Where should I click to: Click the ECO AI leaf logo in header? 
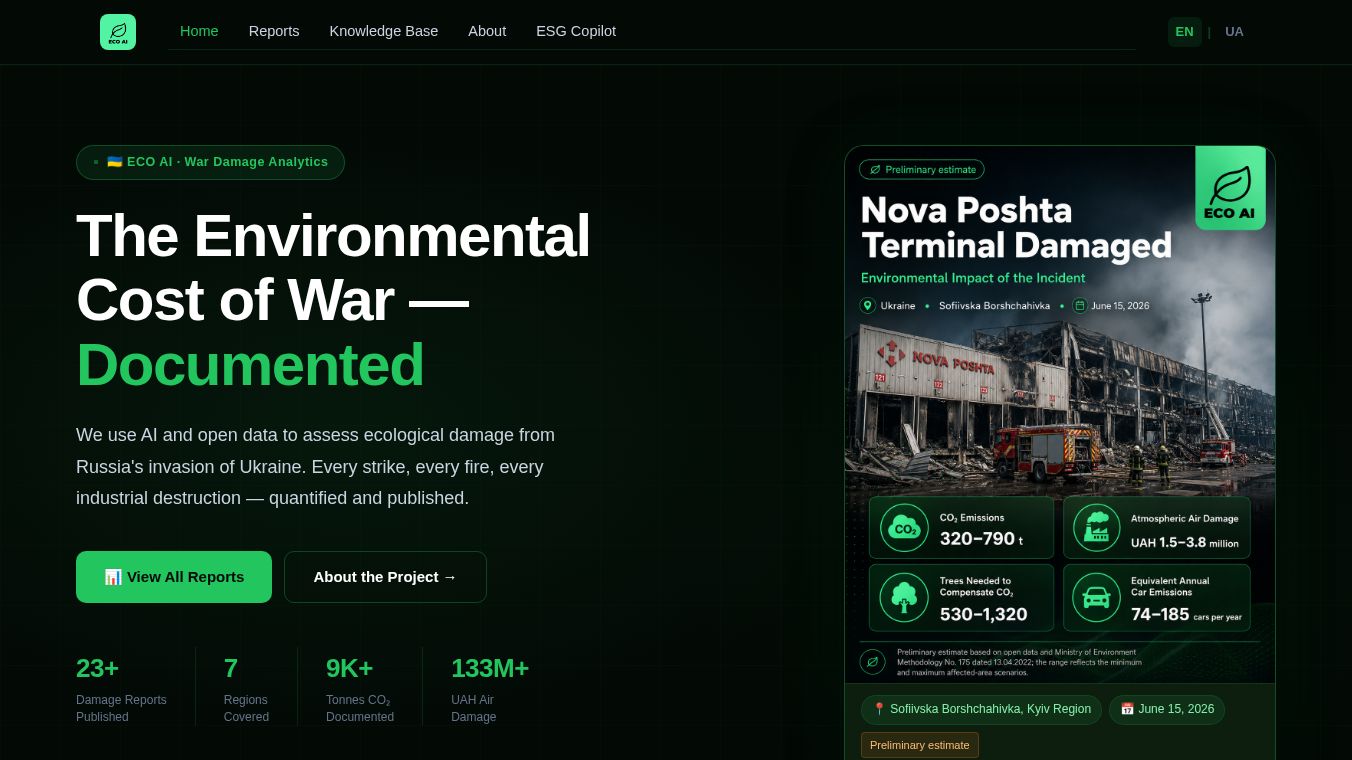(x=118, y=32)
